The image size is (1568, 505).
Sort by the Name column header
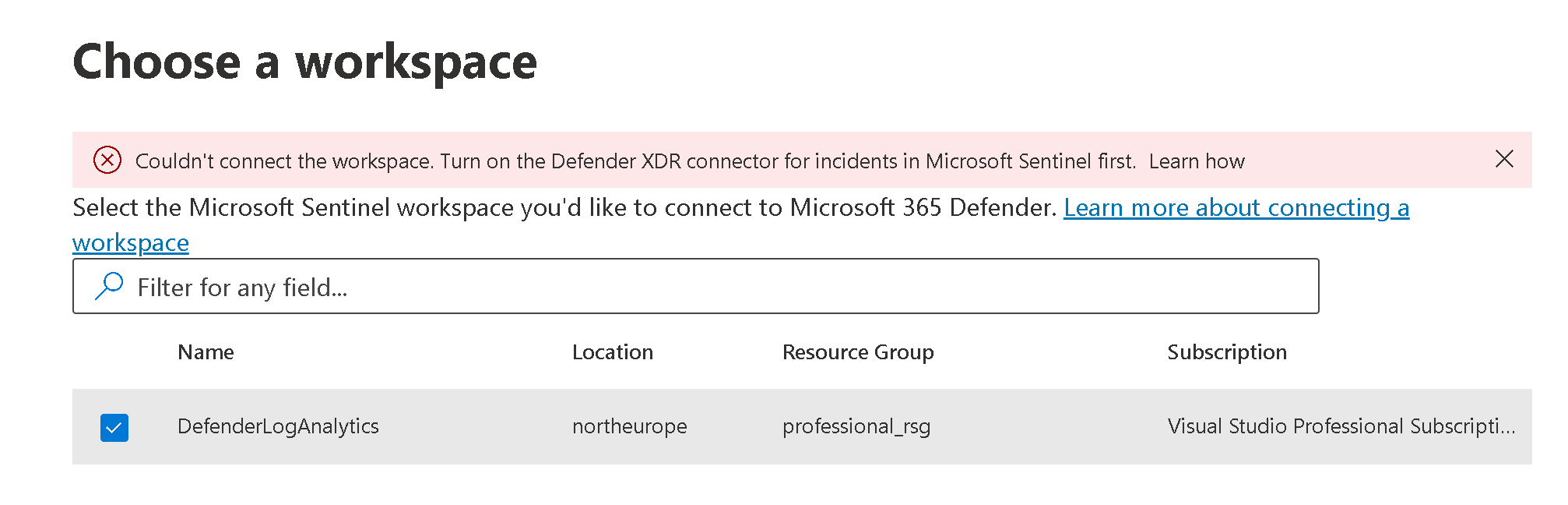pos(206,352)
